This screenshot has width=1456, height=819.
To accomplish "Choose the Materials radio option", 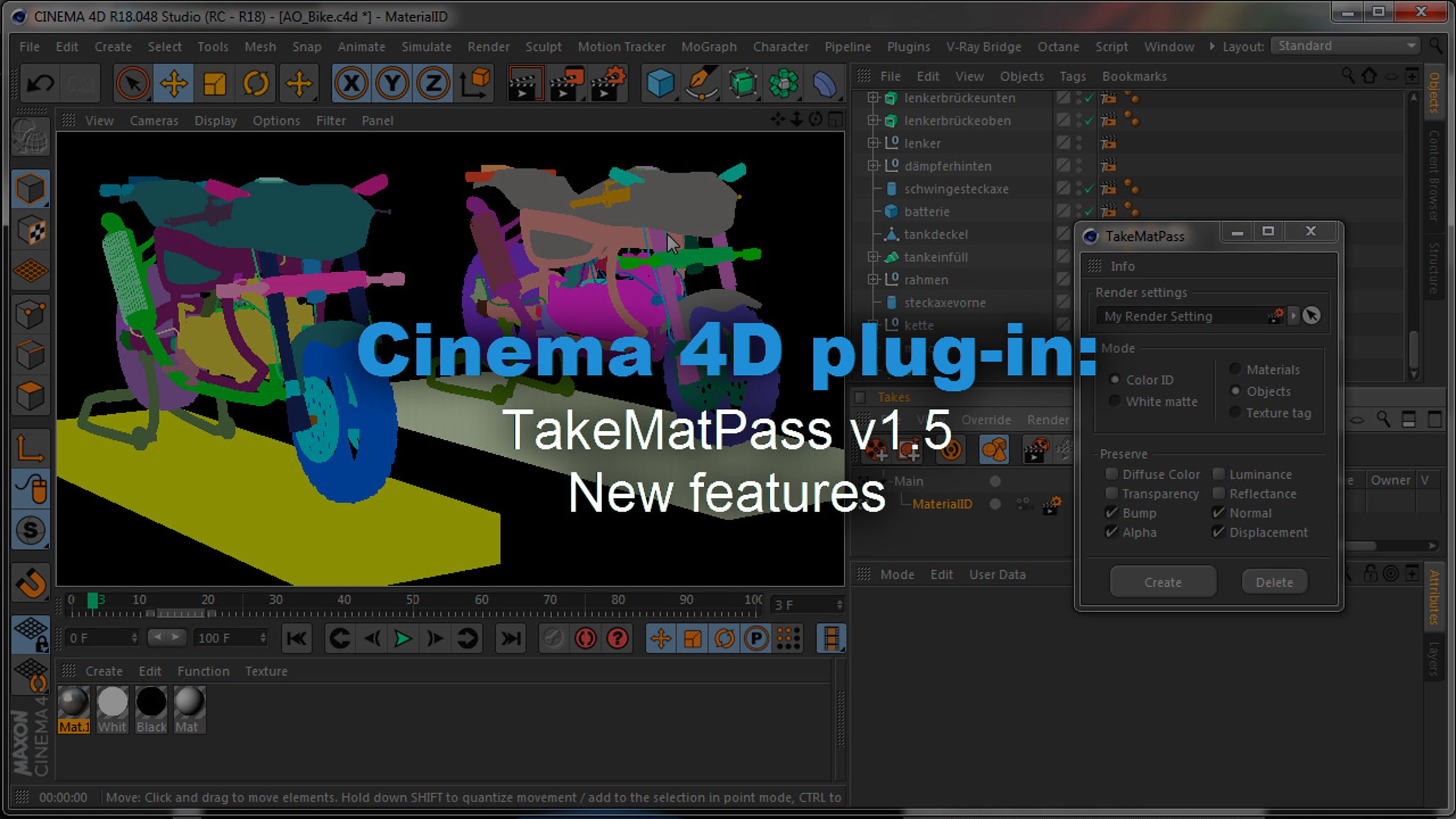I will coord(1235,369).
